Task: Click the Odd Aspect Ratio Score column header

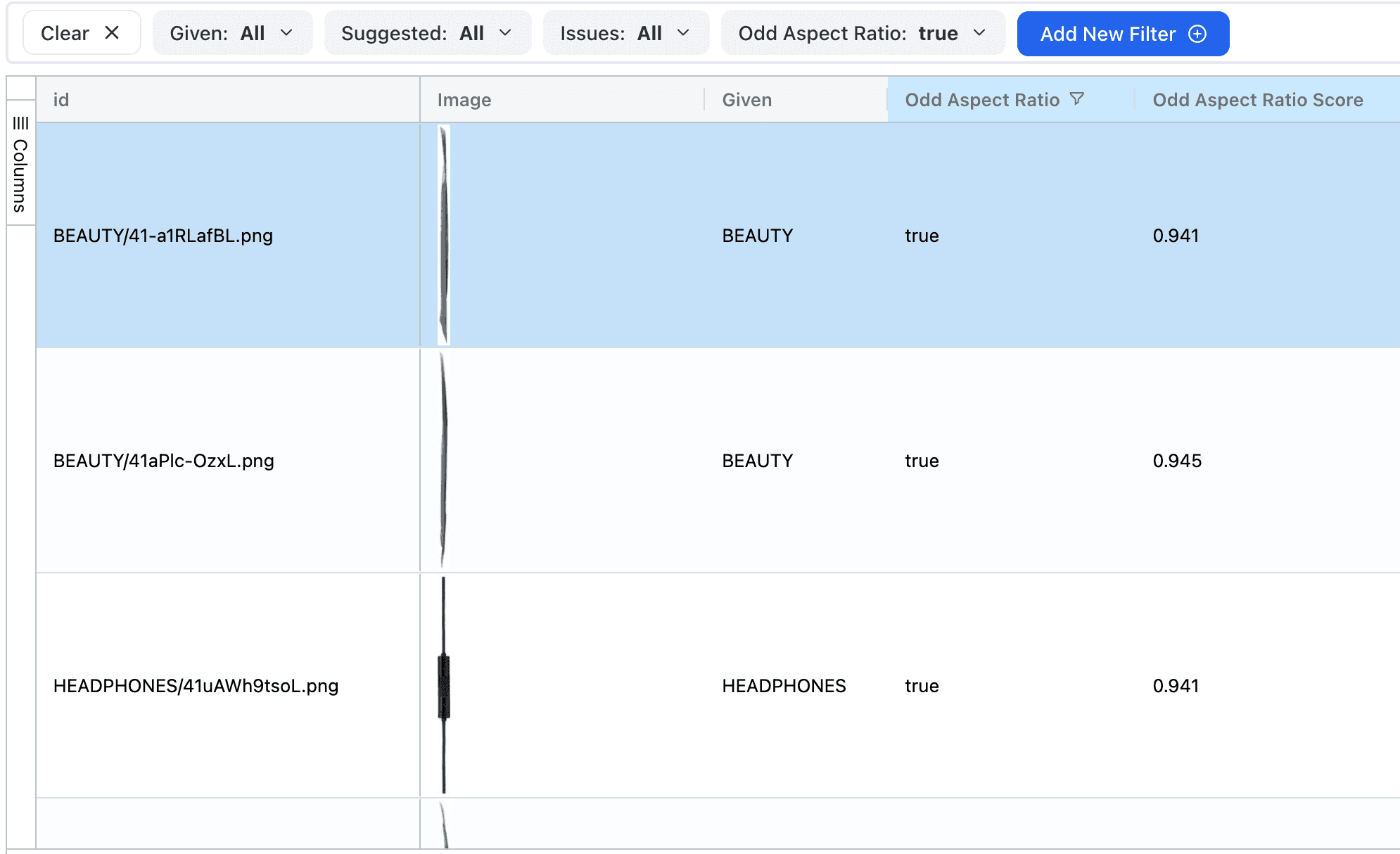Action: coord(1257,99)
